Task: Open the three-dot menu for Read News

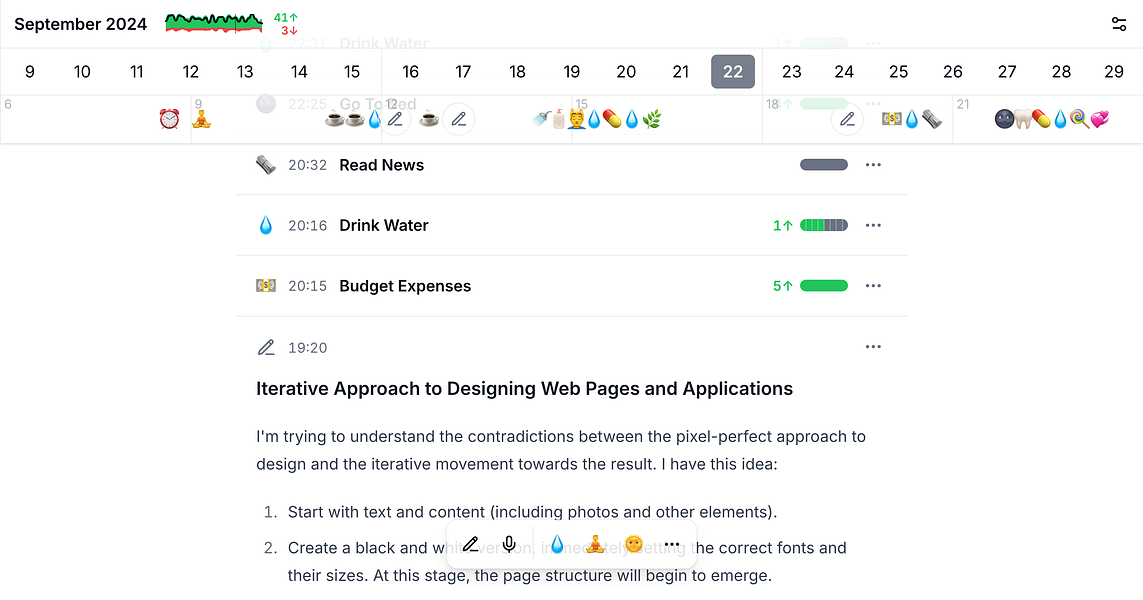Action: (873, 165)
